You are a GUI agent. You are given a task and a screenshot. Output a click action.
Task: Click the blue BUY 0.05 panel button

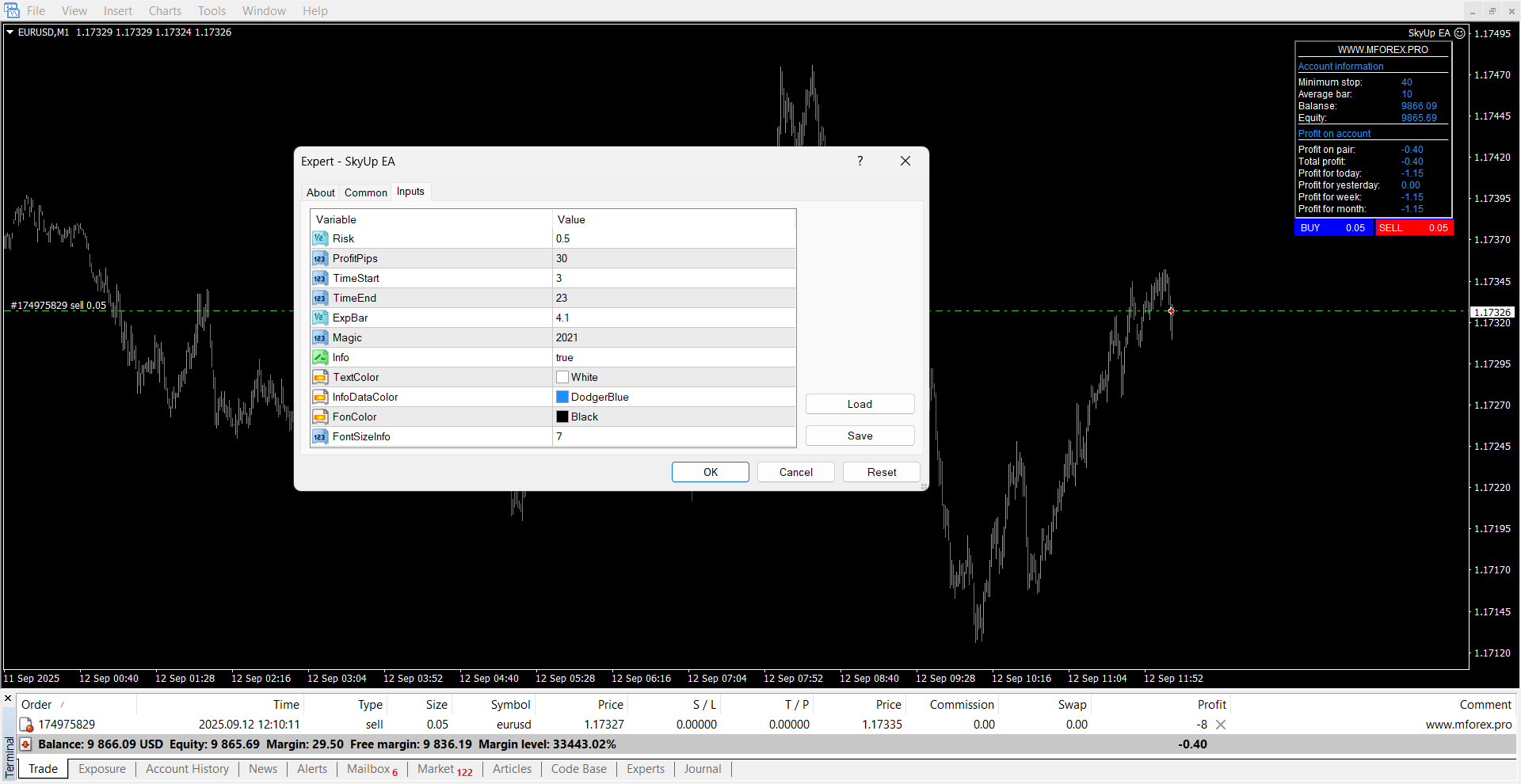coord(1333,228)
